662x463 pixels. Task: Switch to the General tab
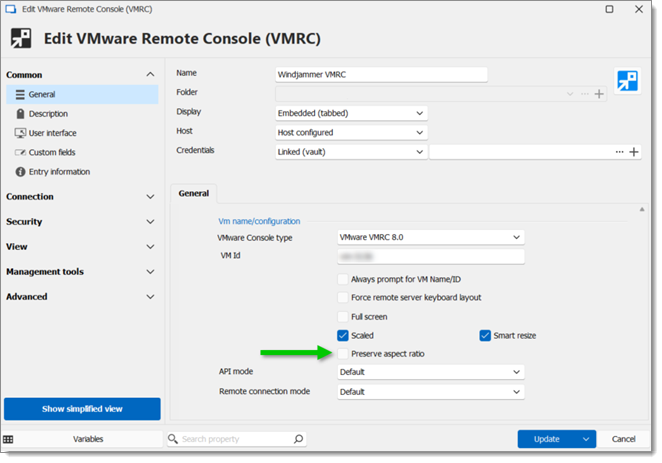[x=194, y=193]
